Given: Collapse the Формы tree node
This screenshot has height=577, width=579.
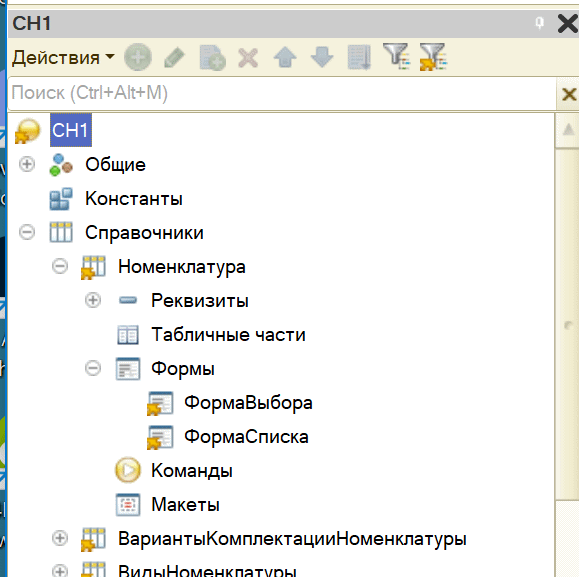Looking at the screenshot, I should [93, 368].
